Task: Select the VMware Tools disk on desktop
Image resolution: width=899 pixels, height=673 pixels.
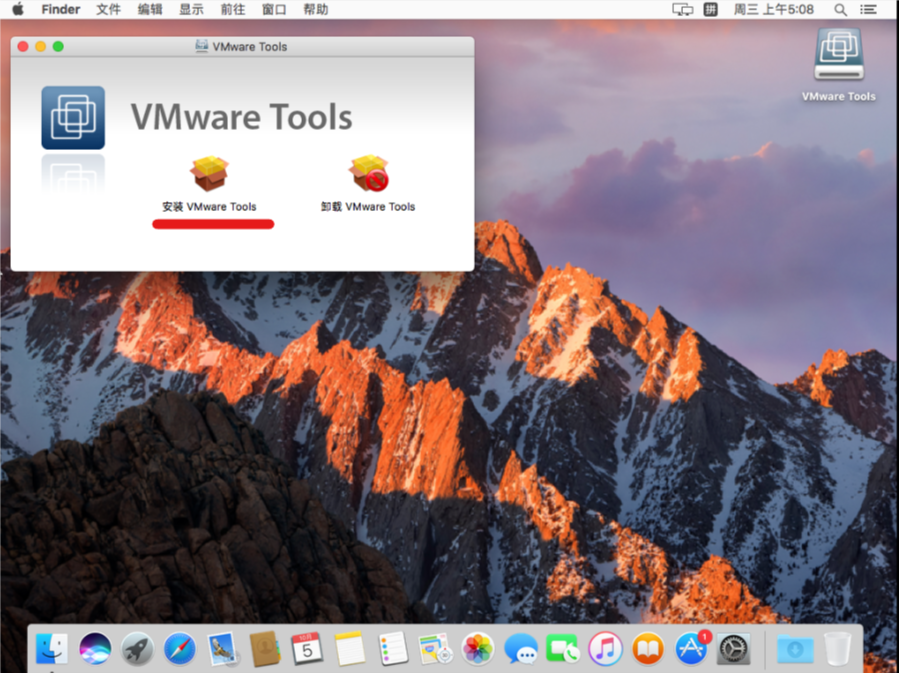Action: [839, 54]
